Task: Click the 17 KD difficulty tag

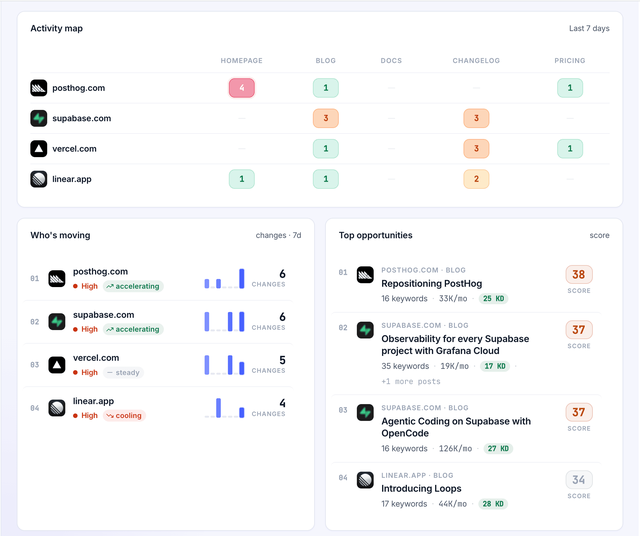Action: 495,366
